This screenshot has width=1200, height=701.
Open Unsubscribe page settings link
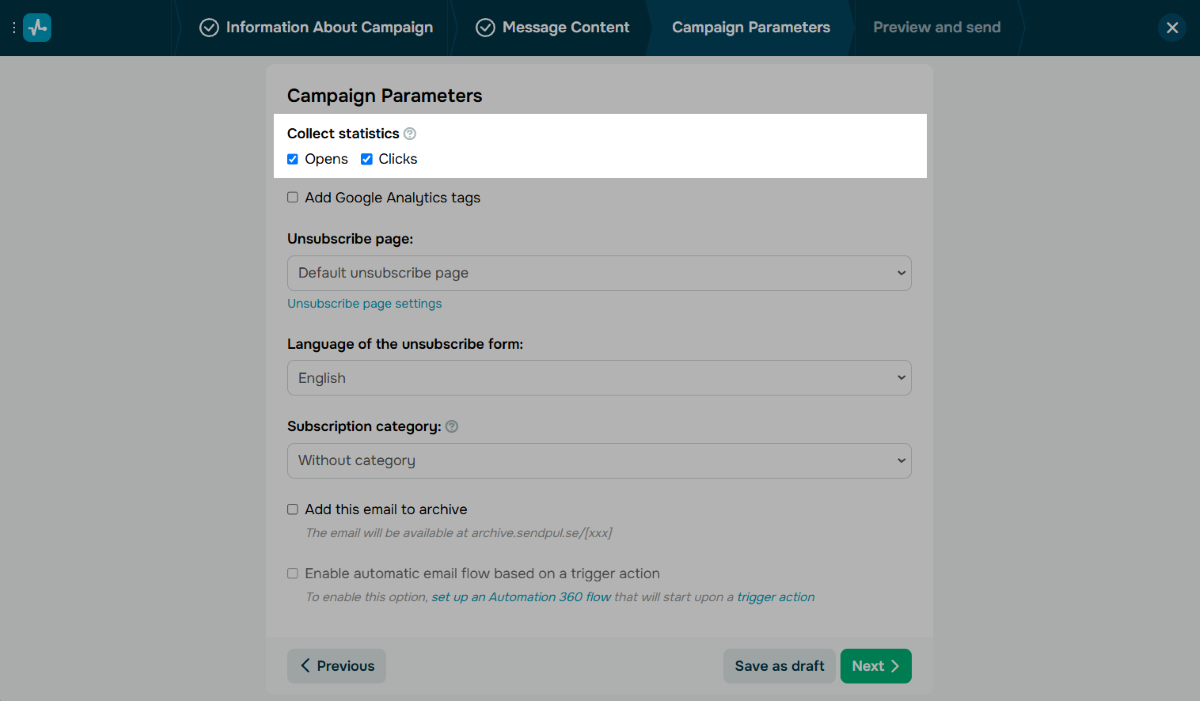364,304
